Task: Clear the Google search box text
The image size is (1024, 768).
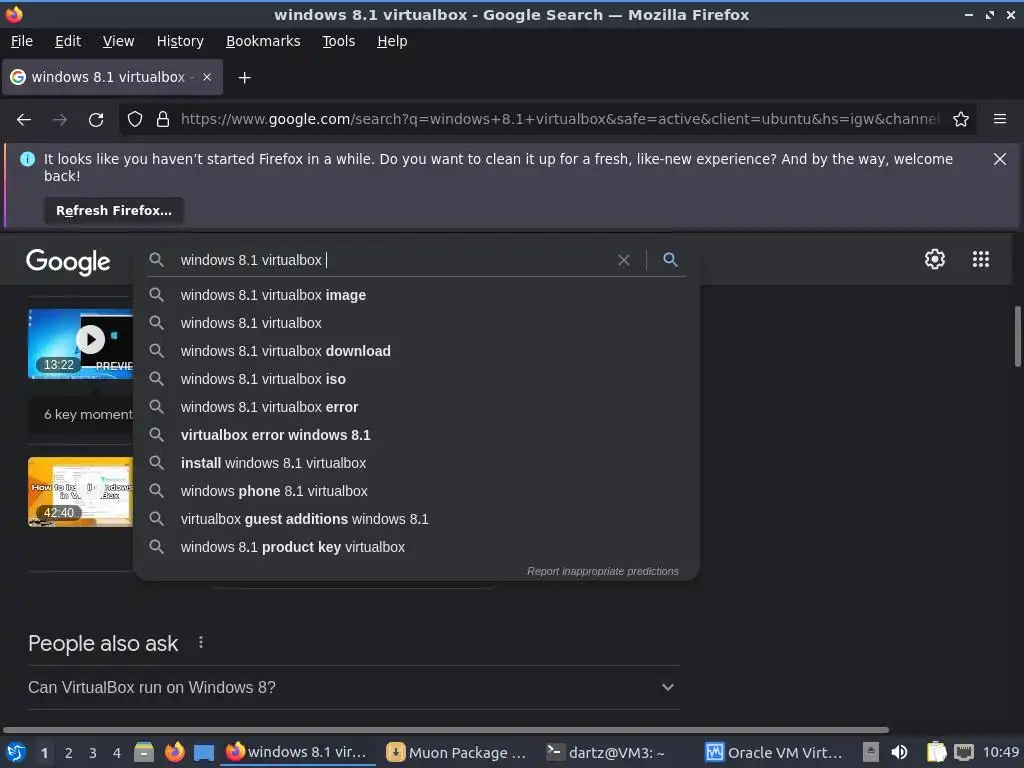Action: tap(624, 260)
